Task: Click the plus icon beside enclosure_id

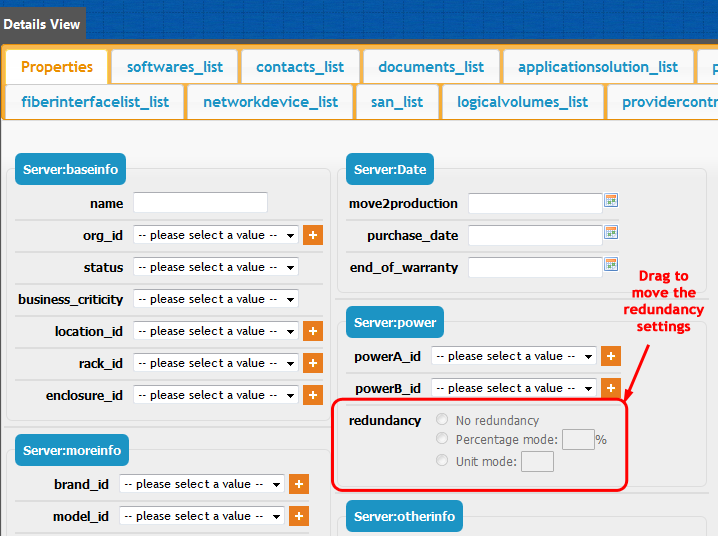Action: (313, 395)
